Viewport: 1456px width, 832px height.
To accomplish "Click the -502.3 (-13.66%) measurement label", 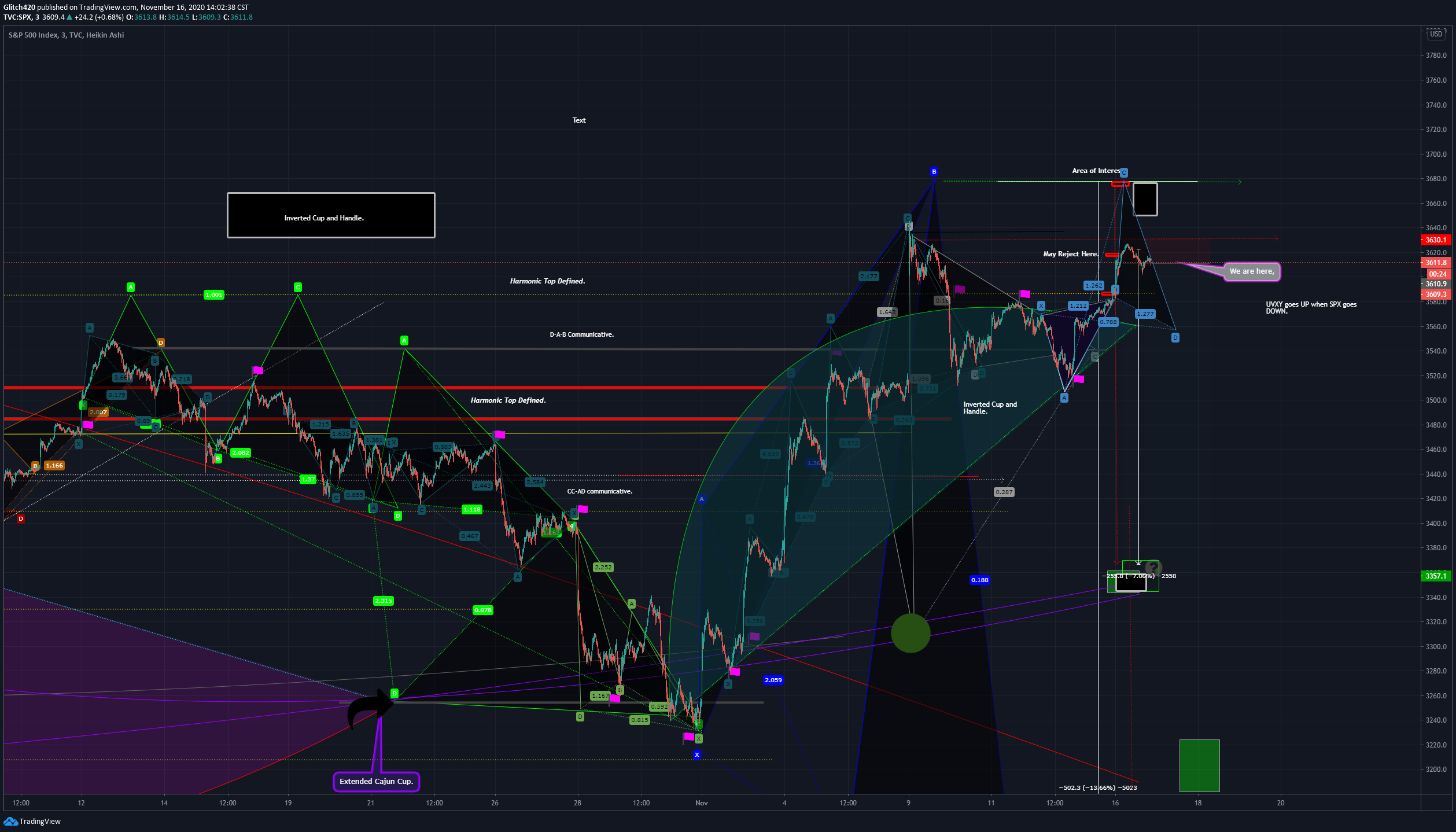I will click(1098, 787).
